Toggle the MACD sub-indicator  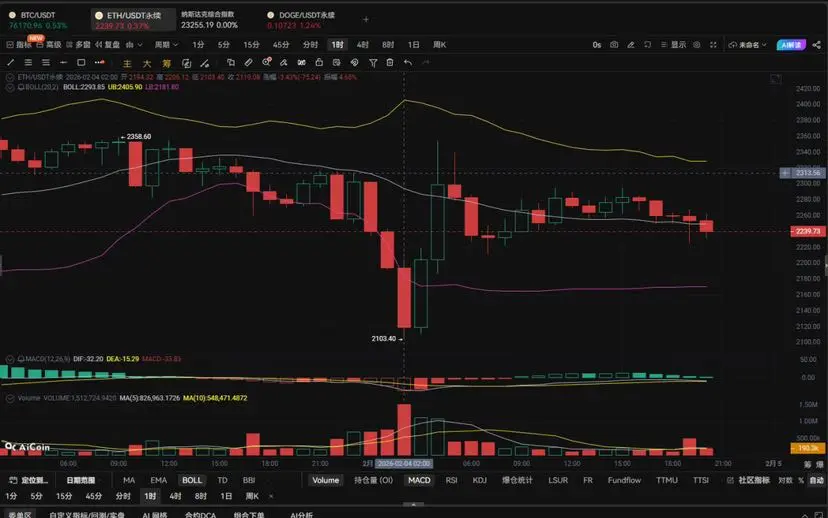pyautogui.click(x=419, y=480)
